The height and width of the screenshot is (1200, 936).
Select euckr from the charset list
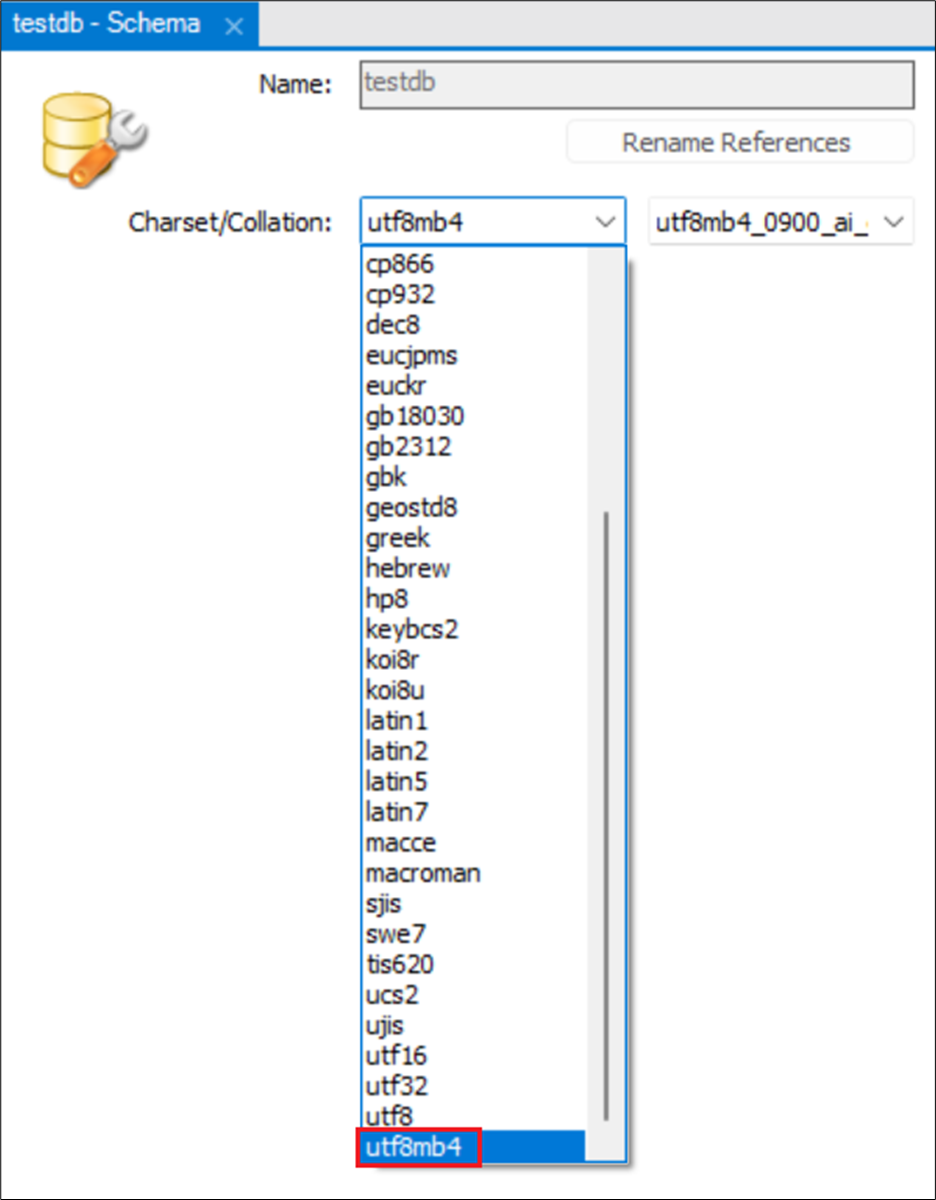pos(472,386)
